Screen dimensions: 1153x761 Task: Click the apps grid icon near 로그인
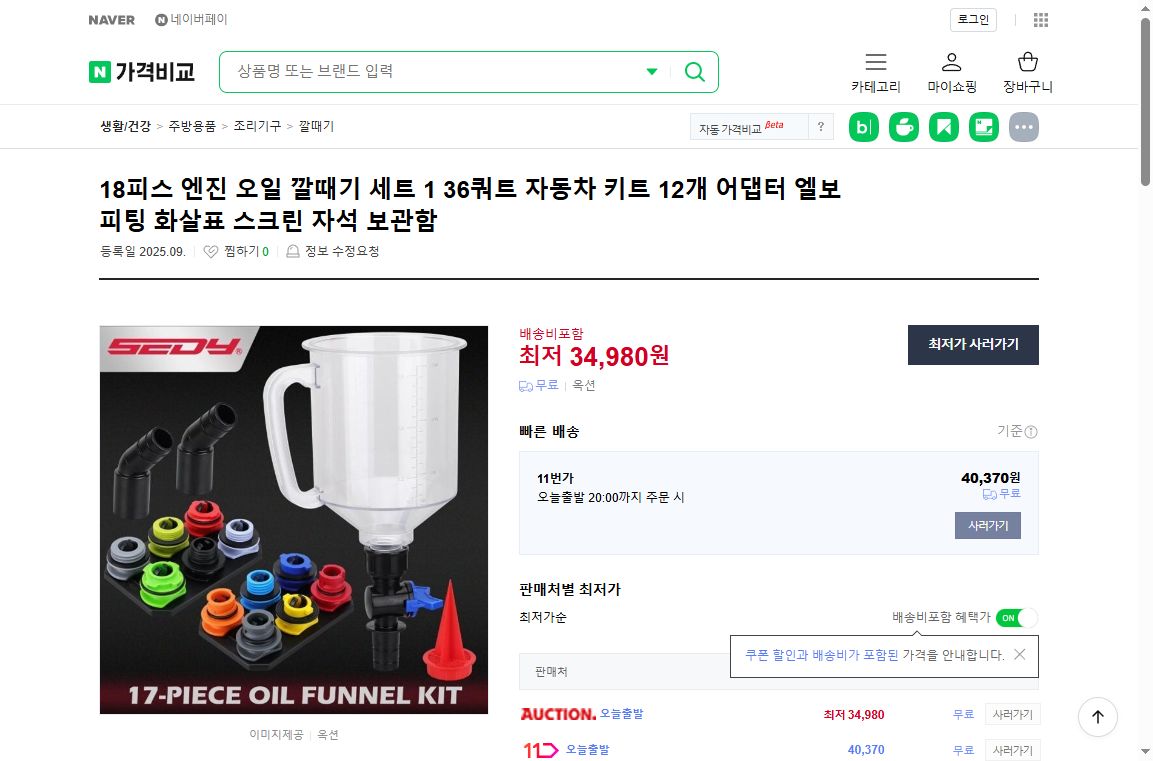(x=1038, y=20)
